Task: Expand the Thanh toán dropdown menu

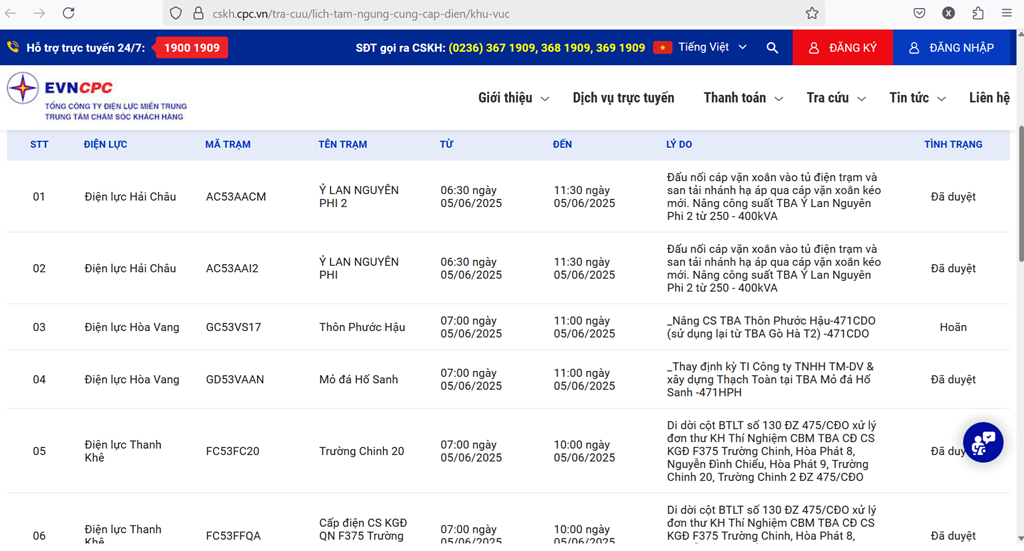Action: pyautogui.click(x=742, y=98)
